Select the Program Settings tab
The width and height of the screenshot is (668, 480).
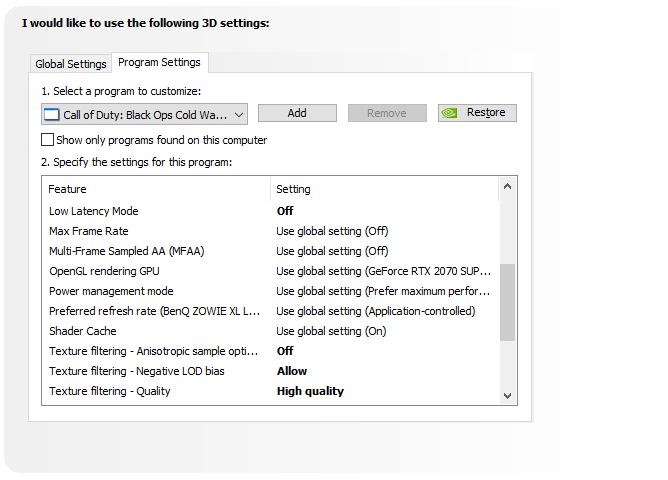pos(159,62)
